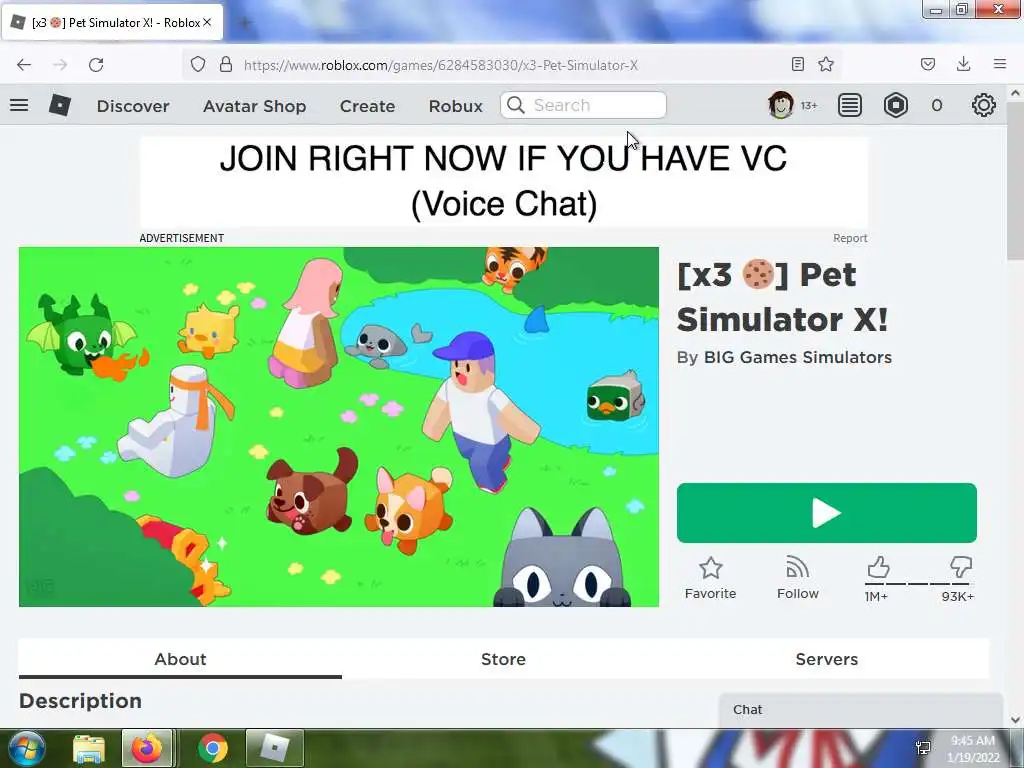Dislike the game with thumbs down
Screen dimensions: 1024x768
[x=961, y=567]
